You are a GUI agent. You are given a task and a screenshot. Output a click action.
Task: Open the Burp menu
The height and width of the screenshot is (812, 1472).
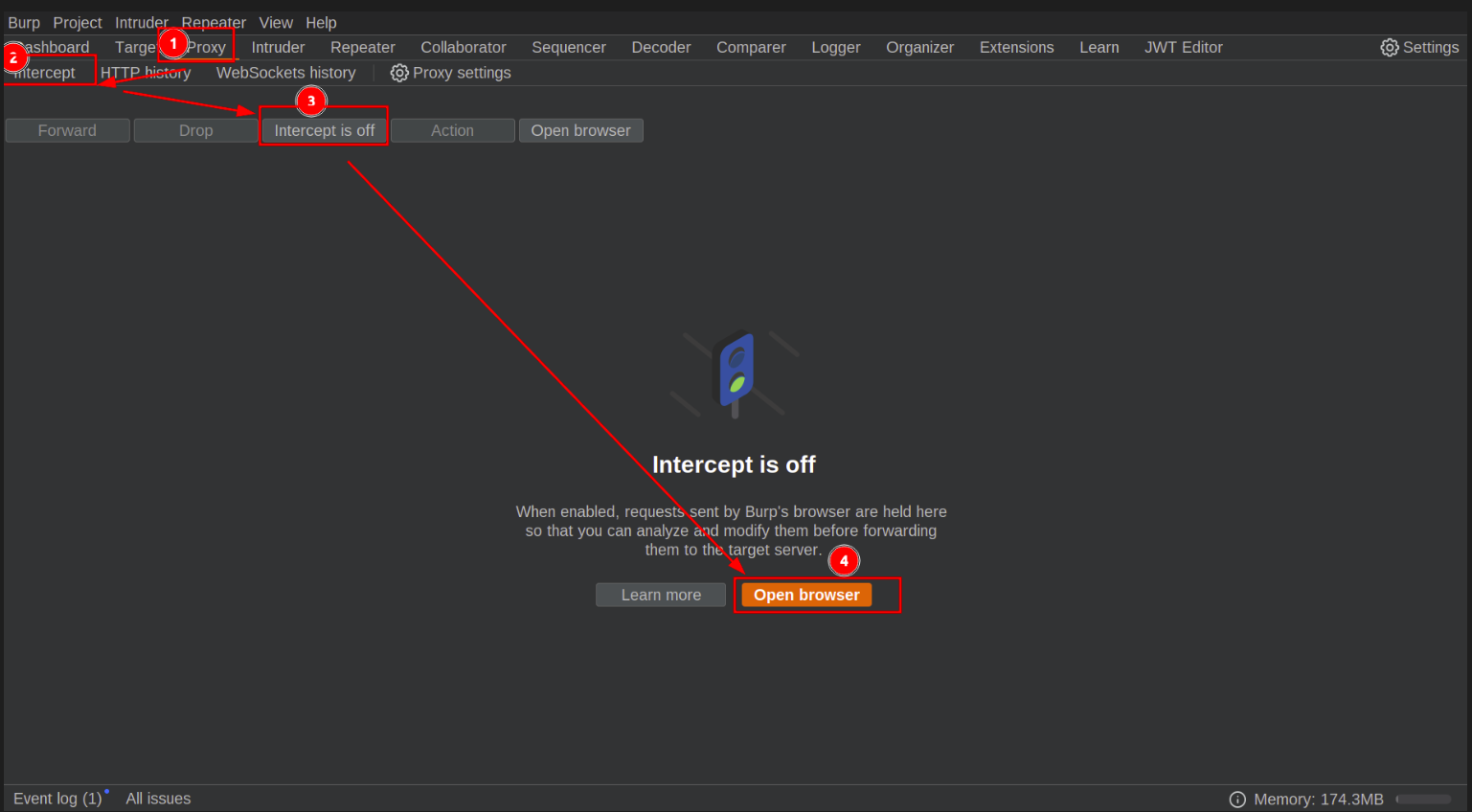24,22
